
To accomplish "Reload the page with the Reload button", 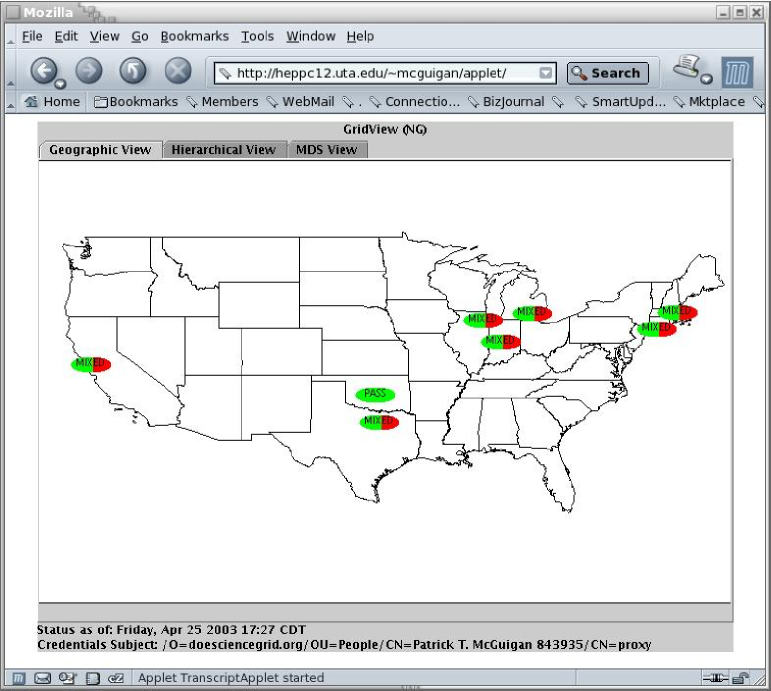I will [x=133, y=71].
